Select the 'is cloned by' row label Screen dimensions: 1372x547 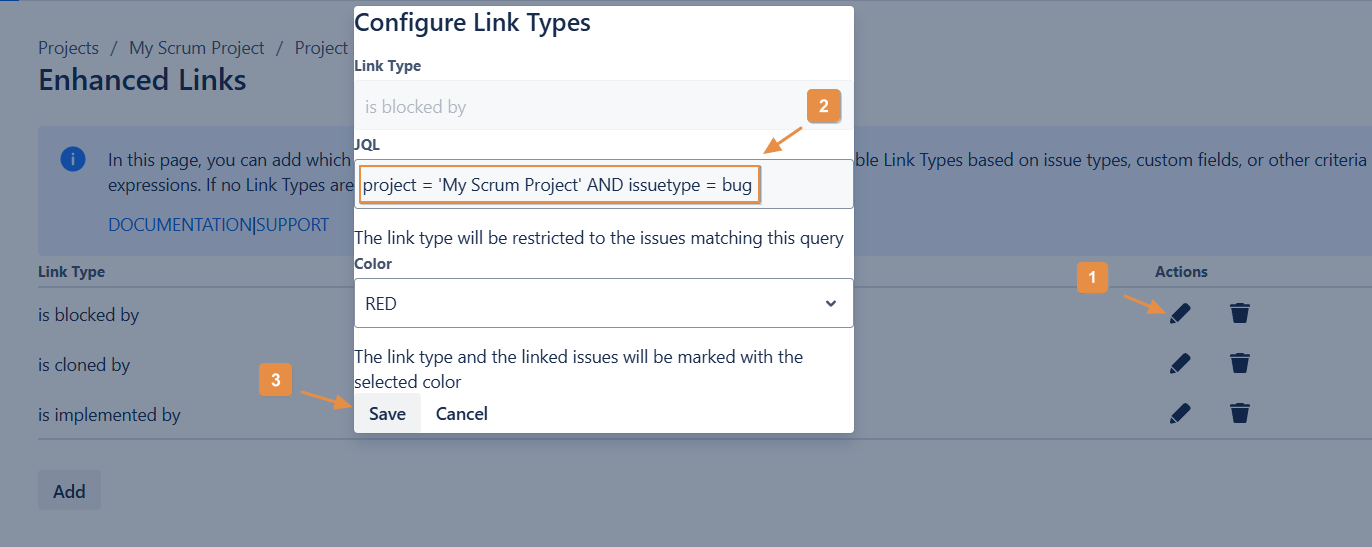84,365
